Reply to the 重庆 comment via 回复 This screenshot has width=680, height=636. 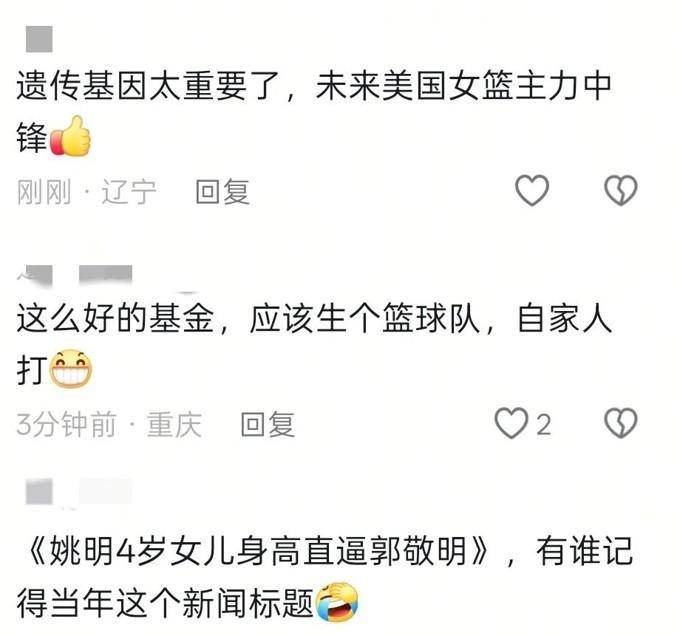pyautogui.click(x=268, y=424)
